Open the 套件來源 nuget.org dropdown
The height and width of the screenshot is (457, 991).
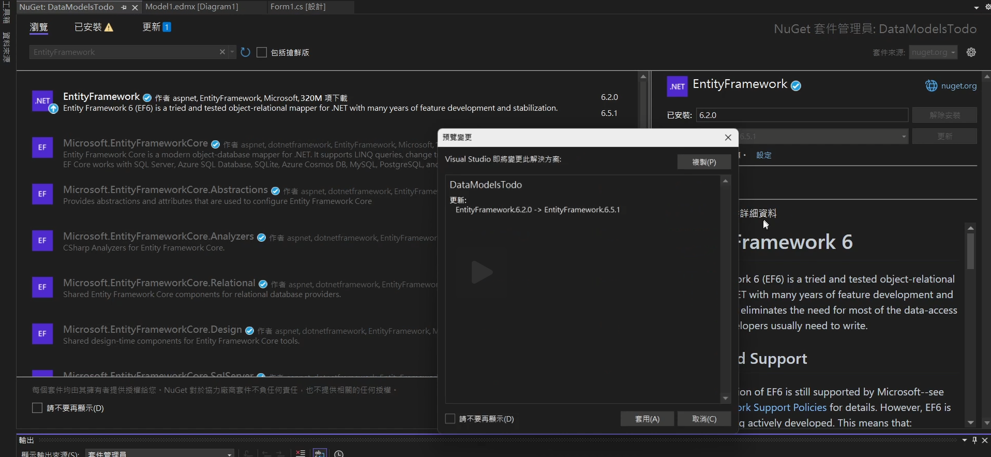coord(933,52)
